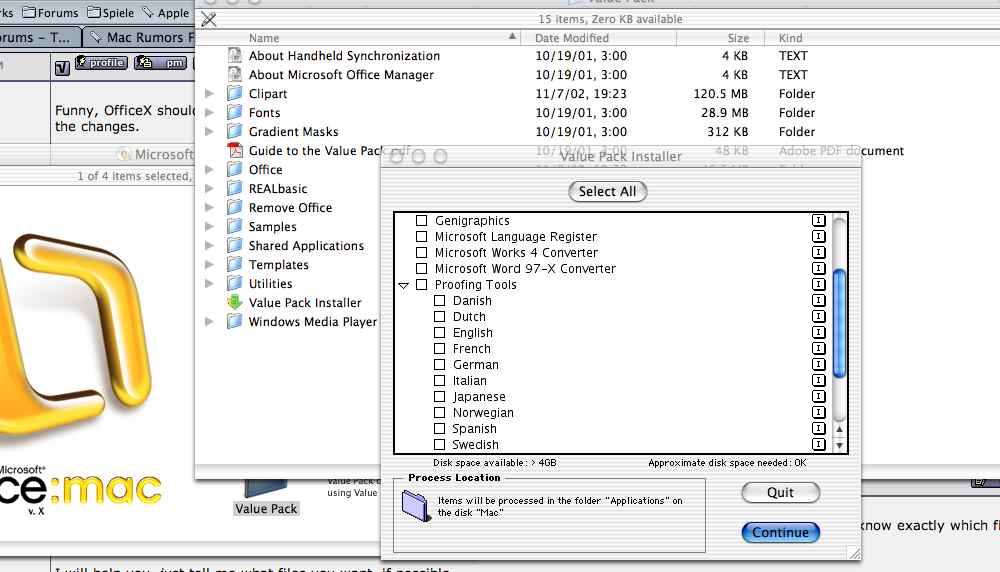Expand the Clipart folder triangle
The image size is (1000, 572).
[x=209, y=93]
